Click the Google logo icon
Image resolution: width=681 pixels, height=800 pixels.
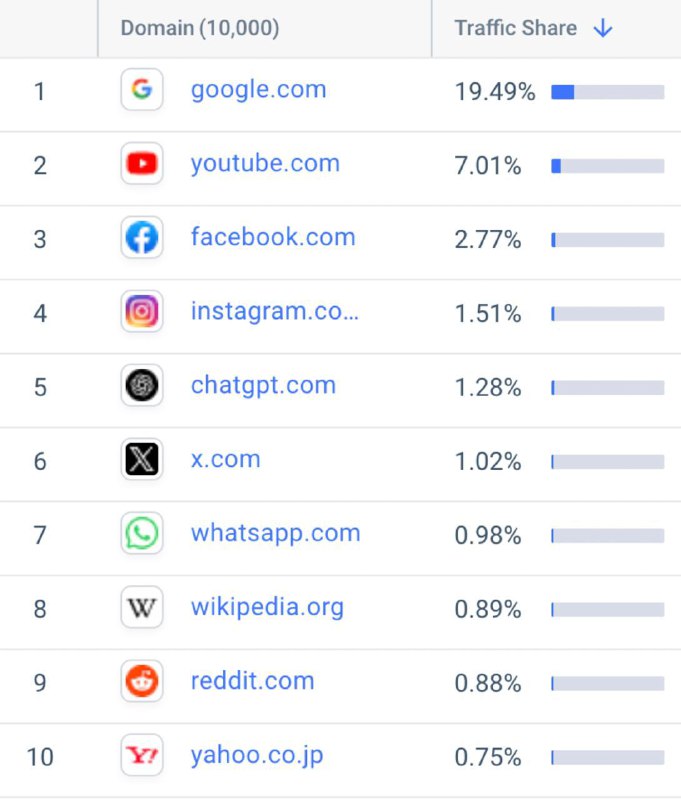click(x=142, y=90)
